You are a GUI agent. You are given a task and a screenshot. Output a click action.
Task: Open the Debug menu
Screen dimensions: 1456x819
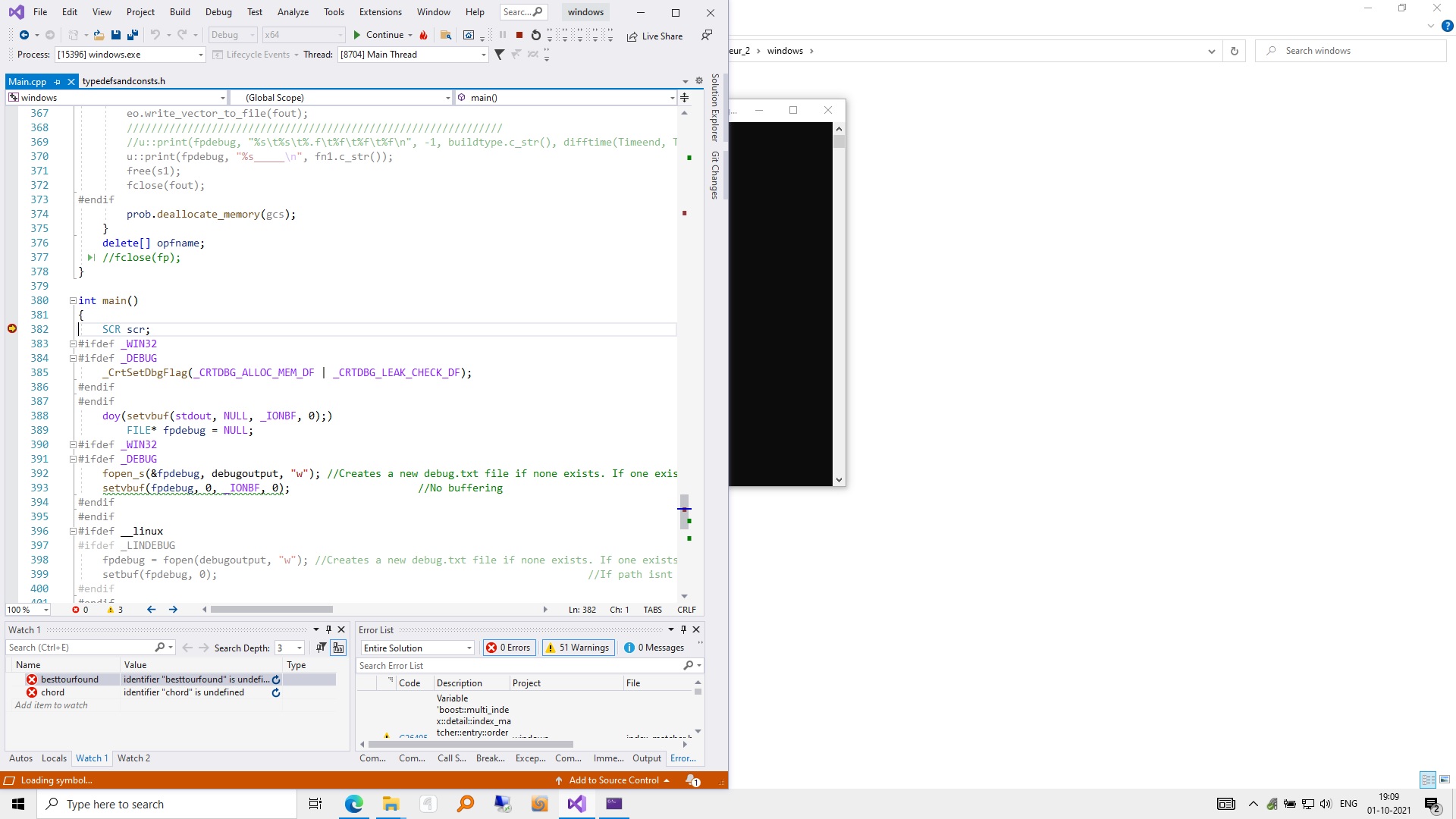pos(218,12)
